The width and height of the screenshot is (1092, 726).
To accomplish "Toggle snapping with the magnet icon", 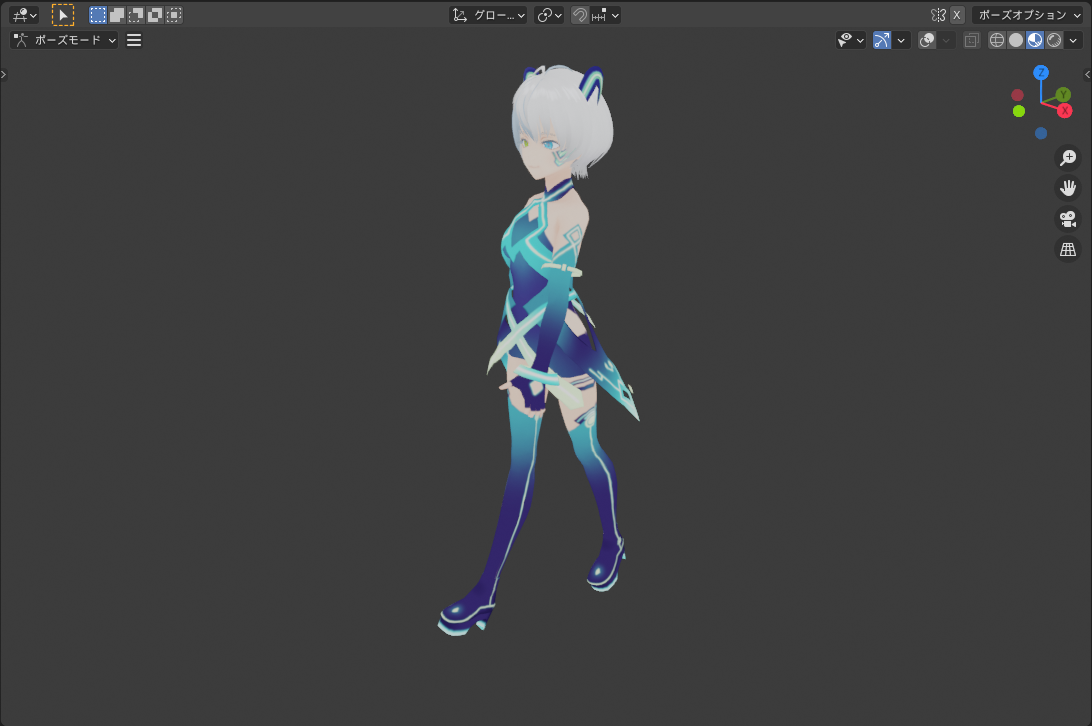I will tap(579, 15).
